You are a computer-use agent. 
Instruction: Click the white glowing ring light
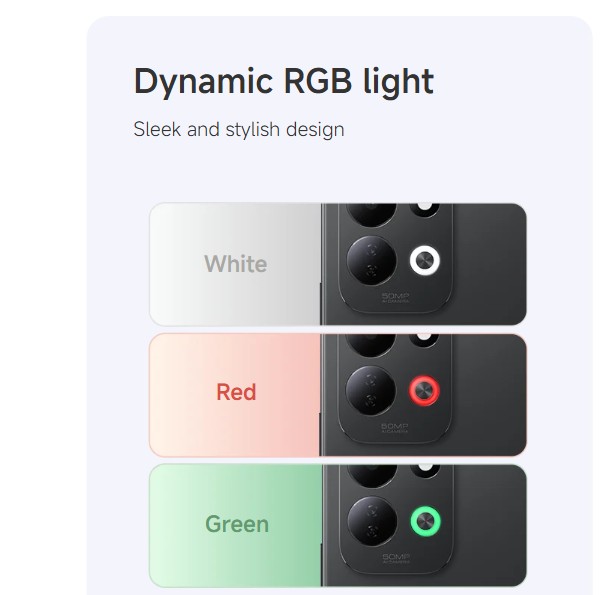pos(425,261)
